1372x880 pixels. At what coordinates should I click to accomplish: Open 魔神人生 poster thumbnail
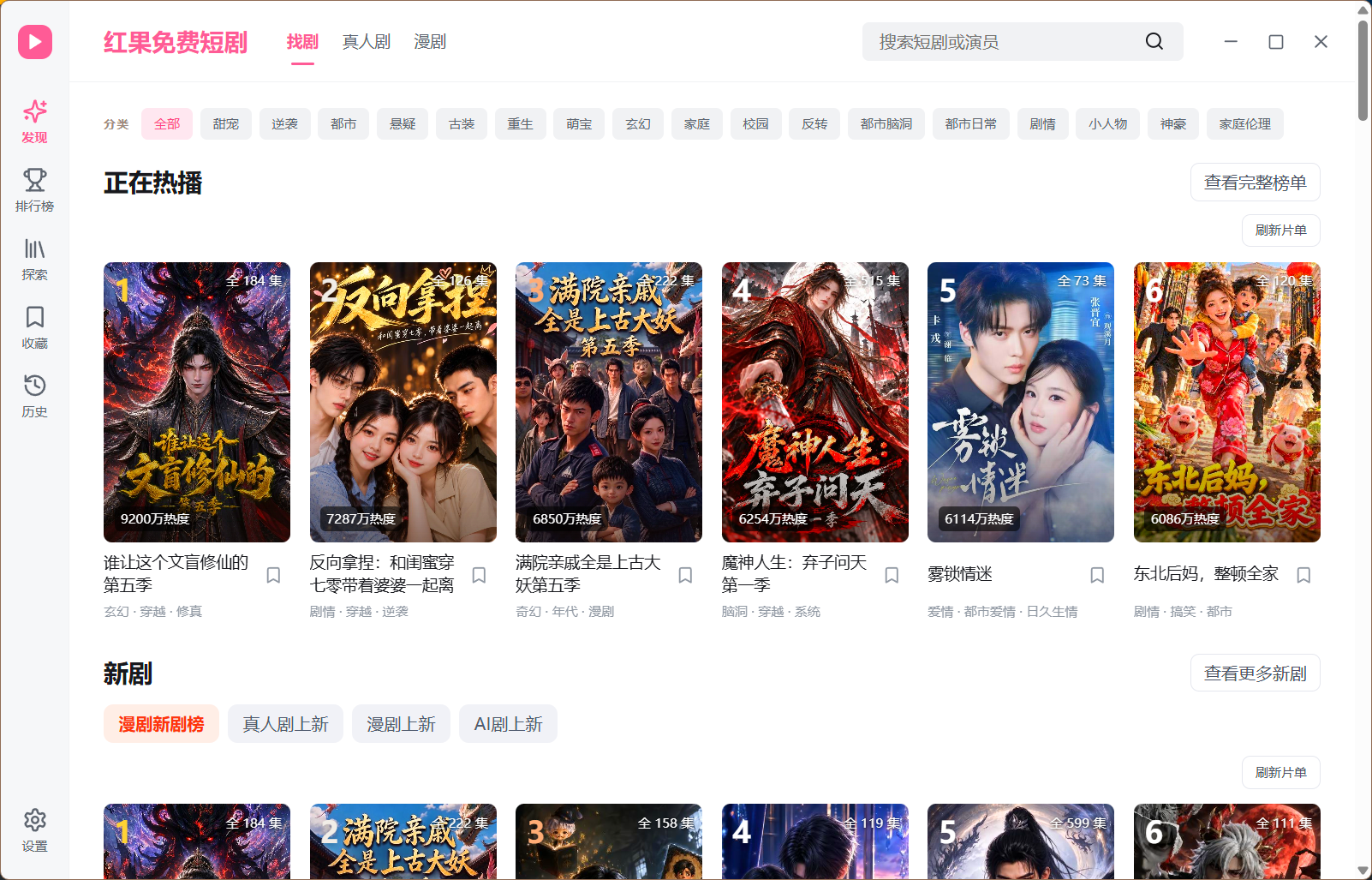[x=815, y=402]
